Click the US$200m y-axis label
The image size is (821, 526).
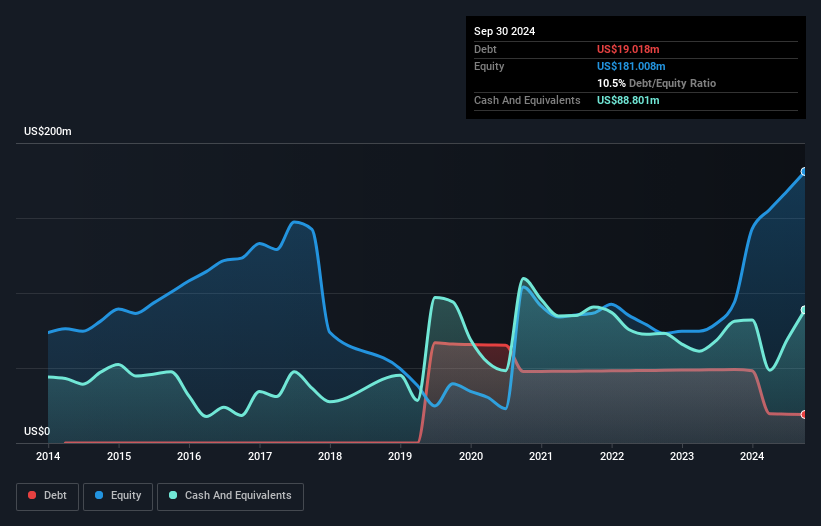pyautogui.click(x=48, y=131)
